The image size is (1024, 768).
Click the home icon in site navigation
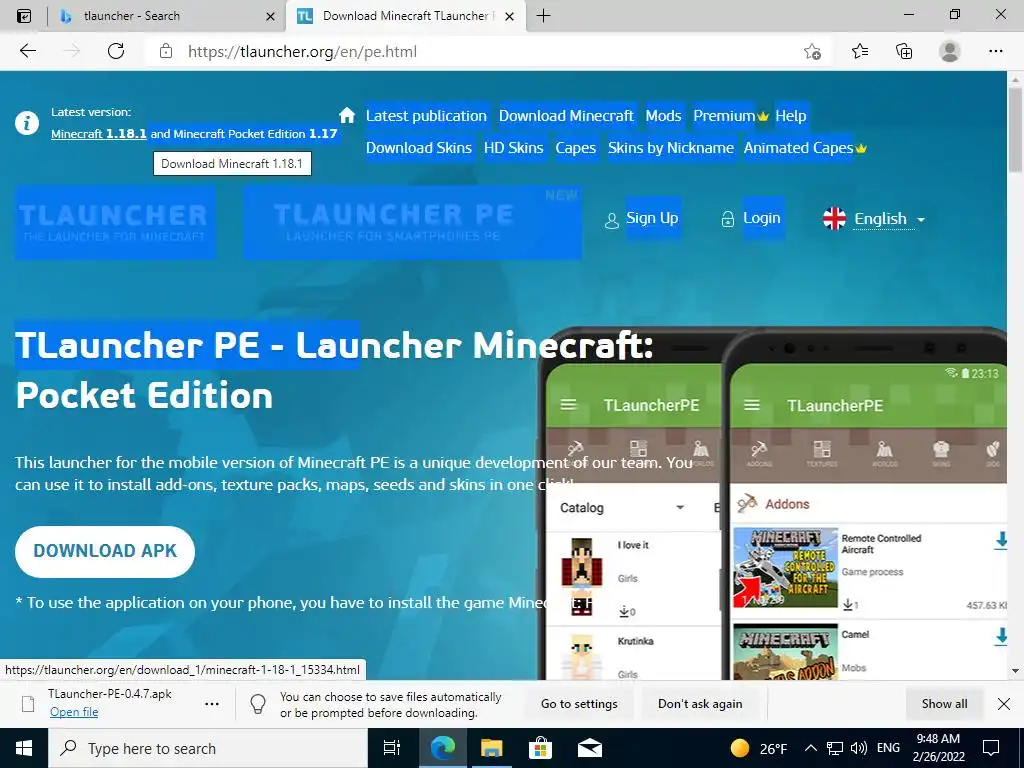coord(347,116)
